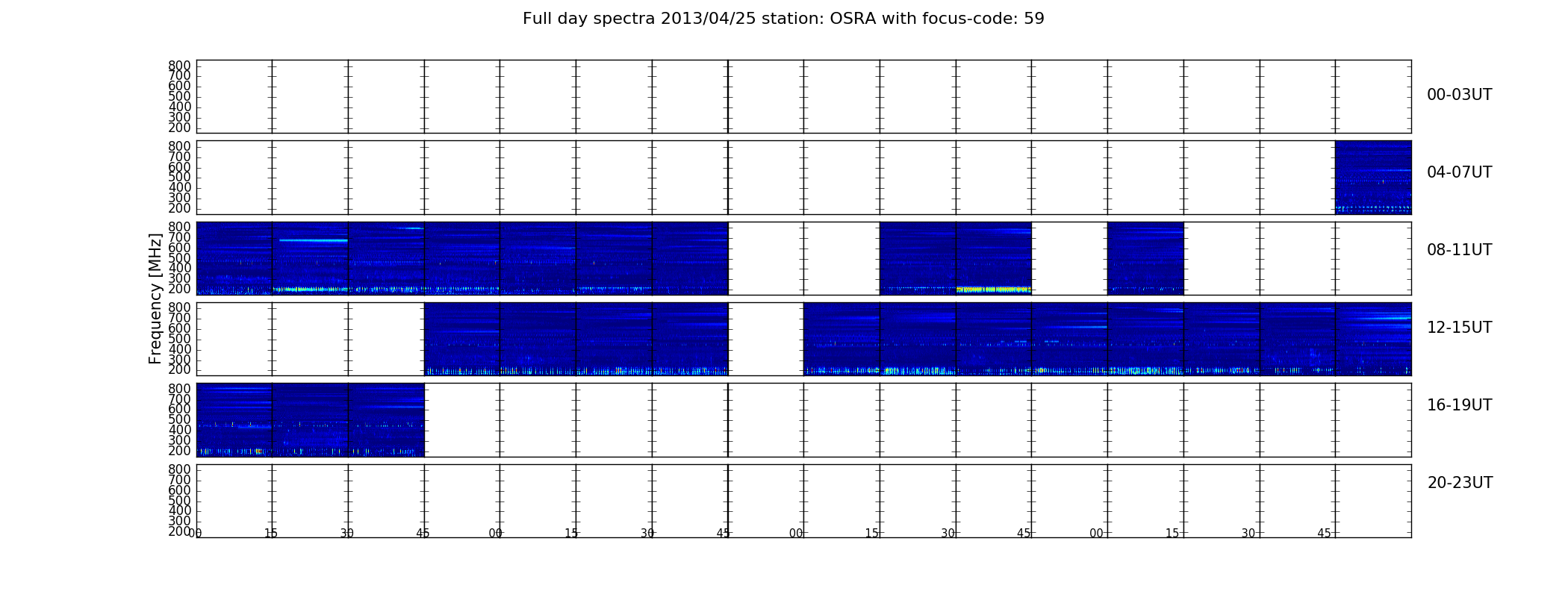Select the "08-11UT" row label
This screenshot has width=1568, height=597.
(1460, 250)
